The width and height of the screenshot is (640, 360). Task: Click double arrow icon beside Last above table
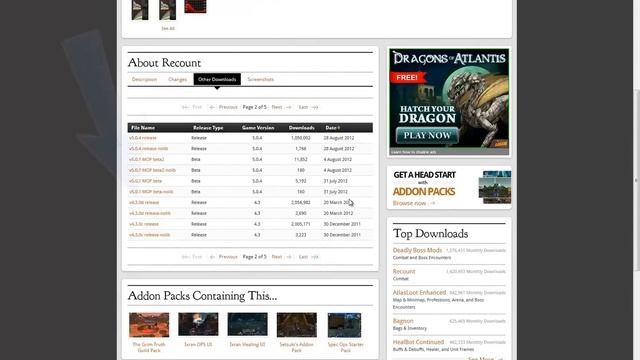point(315,107)
